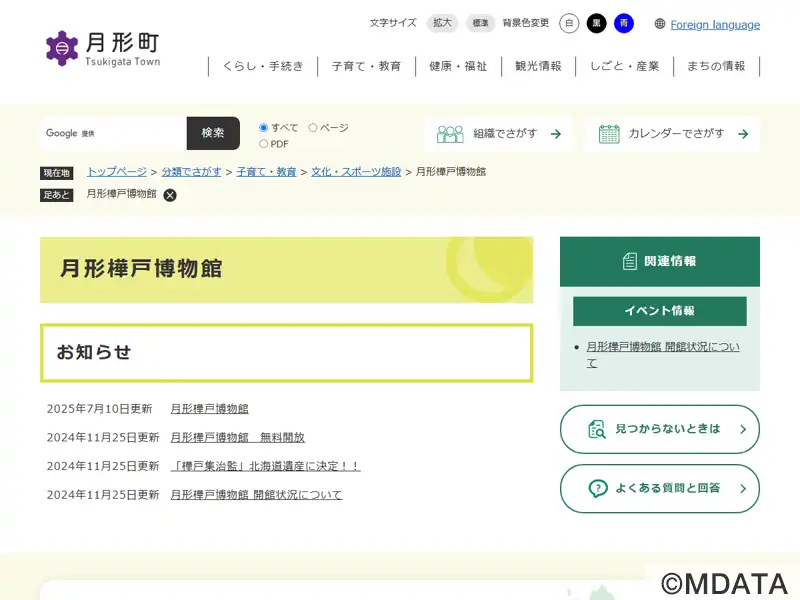This screenshot has width=800, height=600.
Task: Open the まちの情報 menu item
Action: click(716, 66)
